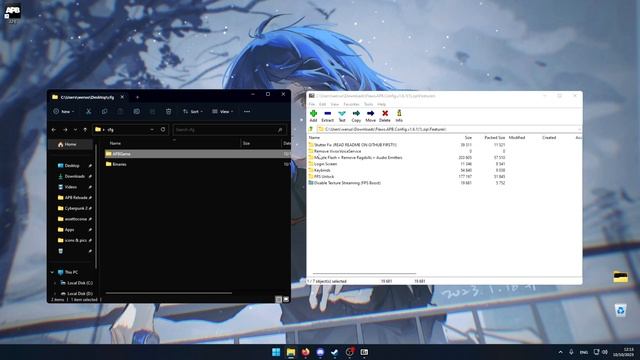Open the Tools menu in 7-Zip
Image resolution: width=640 pixels, height=360 pixels.
(x=369, y=104)
